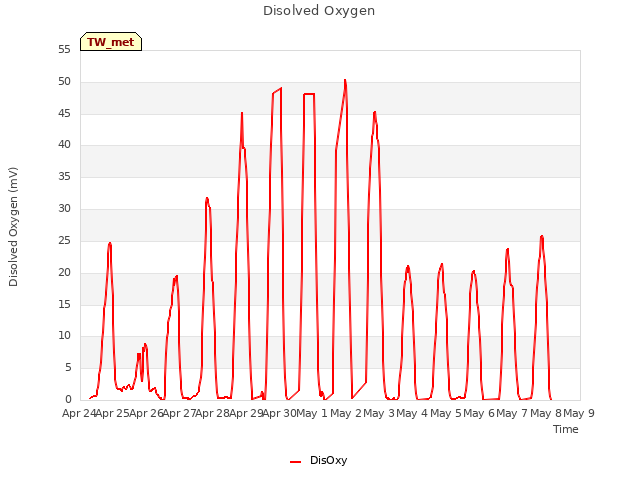Click the y-axis label Disolved Oxygen (mV)
The image size is (640, 480).
13,227
